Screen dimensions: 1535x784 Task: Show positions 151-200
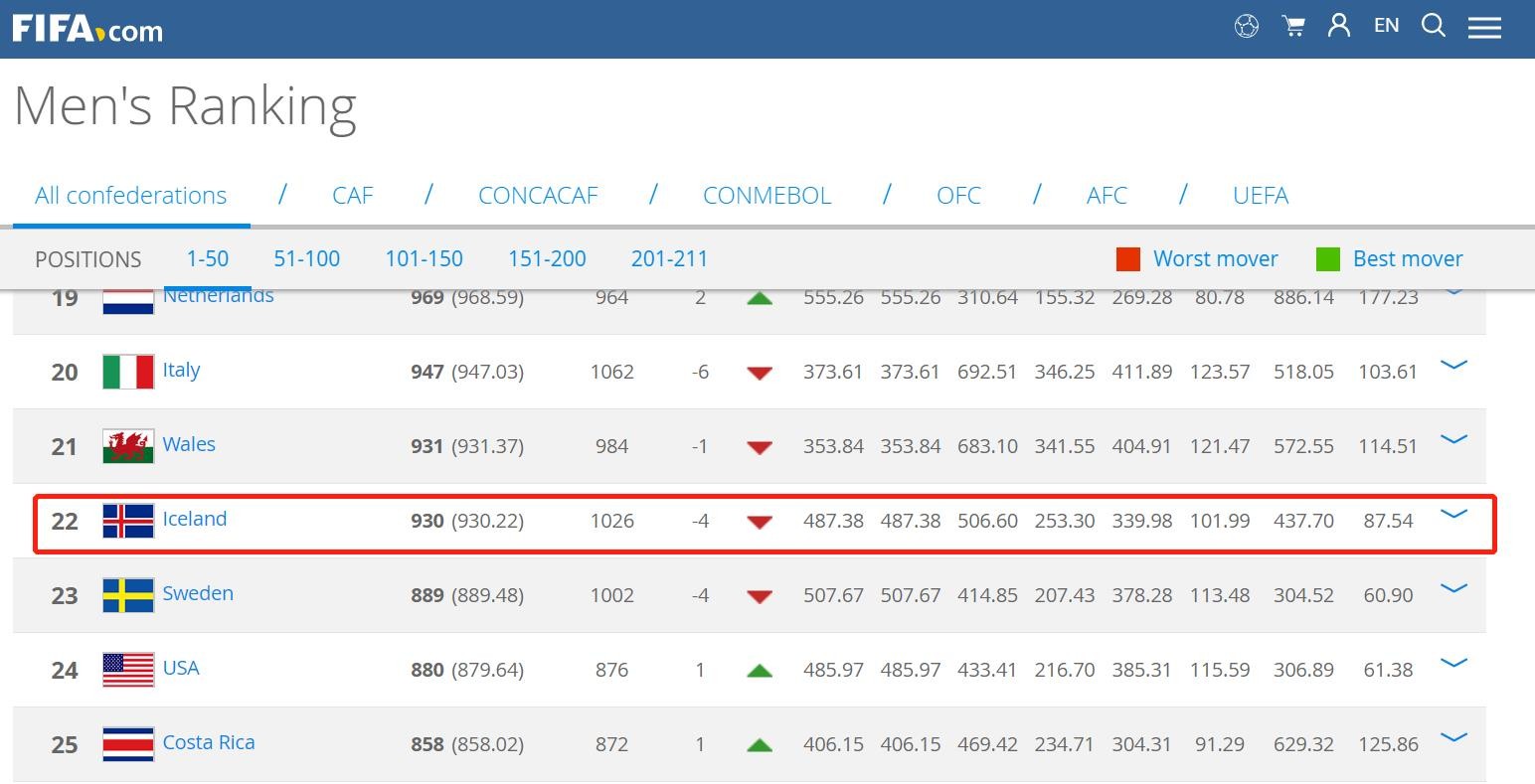pos(547,258)
